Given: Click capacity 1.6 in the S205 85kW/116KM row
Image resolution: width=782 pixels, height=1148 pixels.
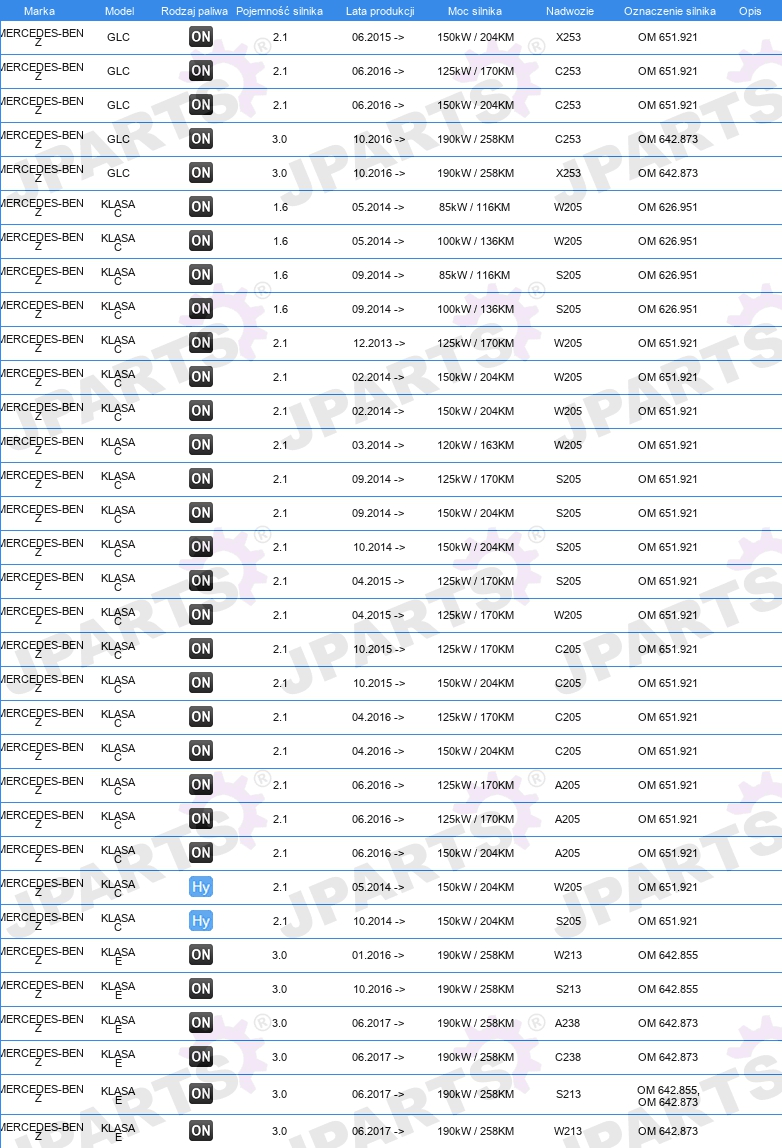Looking at the screenshot, I should coord(280,275).
